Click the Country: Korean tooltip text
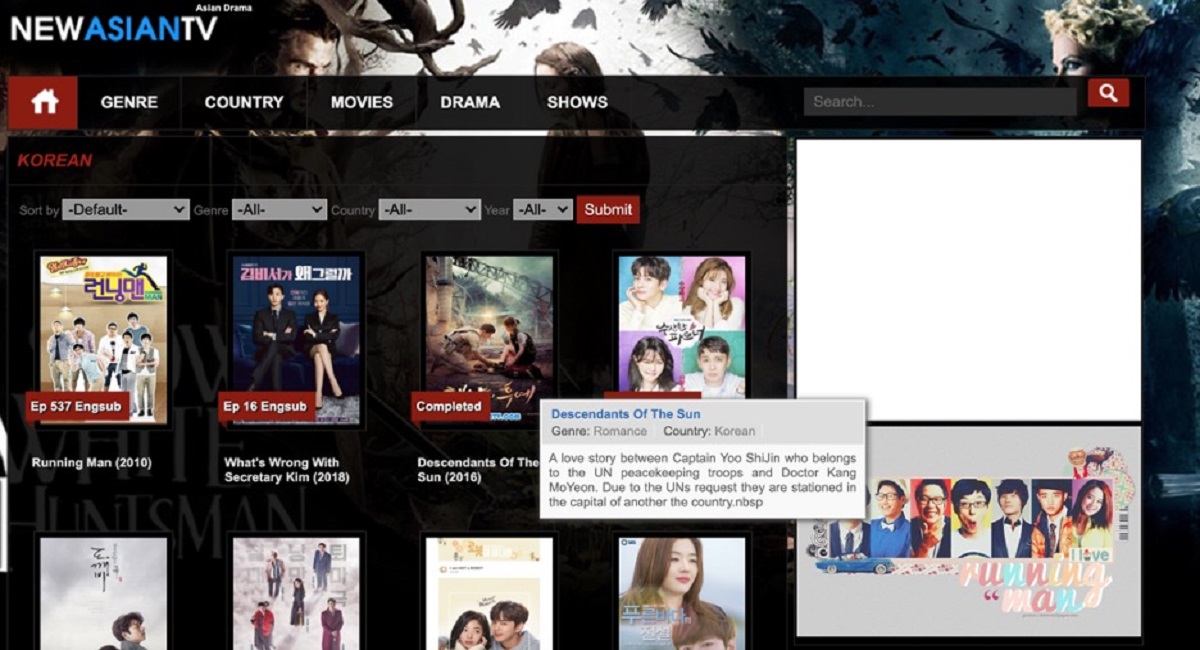The image size is (1200, 650). coord(709,432)
